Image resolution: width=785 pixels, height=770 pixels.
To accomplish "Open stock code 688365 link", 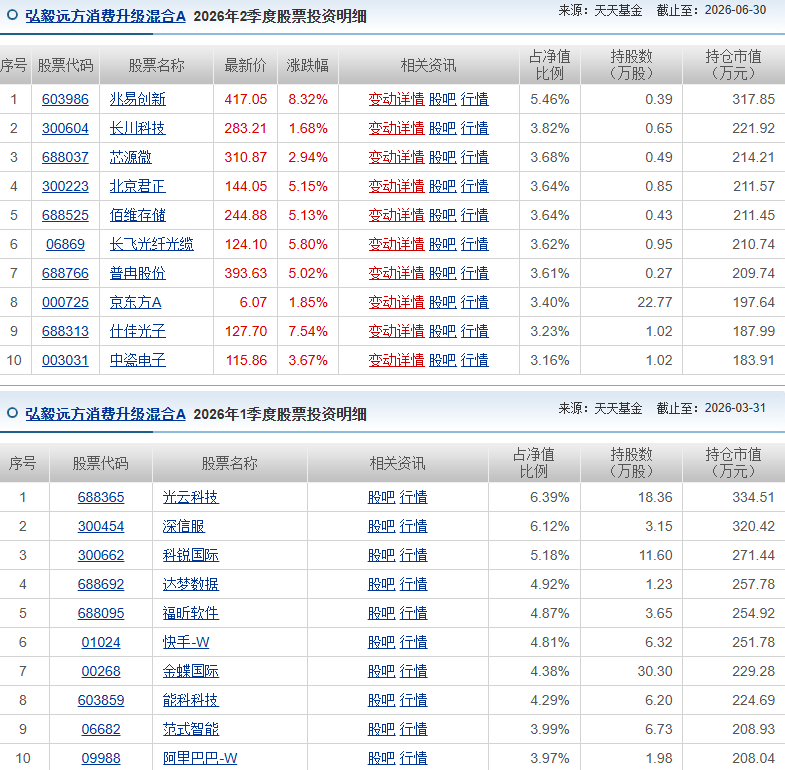I will click(101, 497).
